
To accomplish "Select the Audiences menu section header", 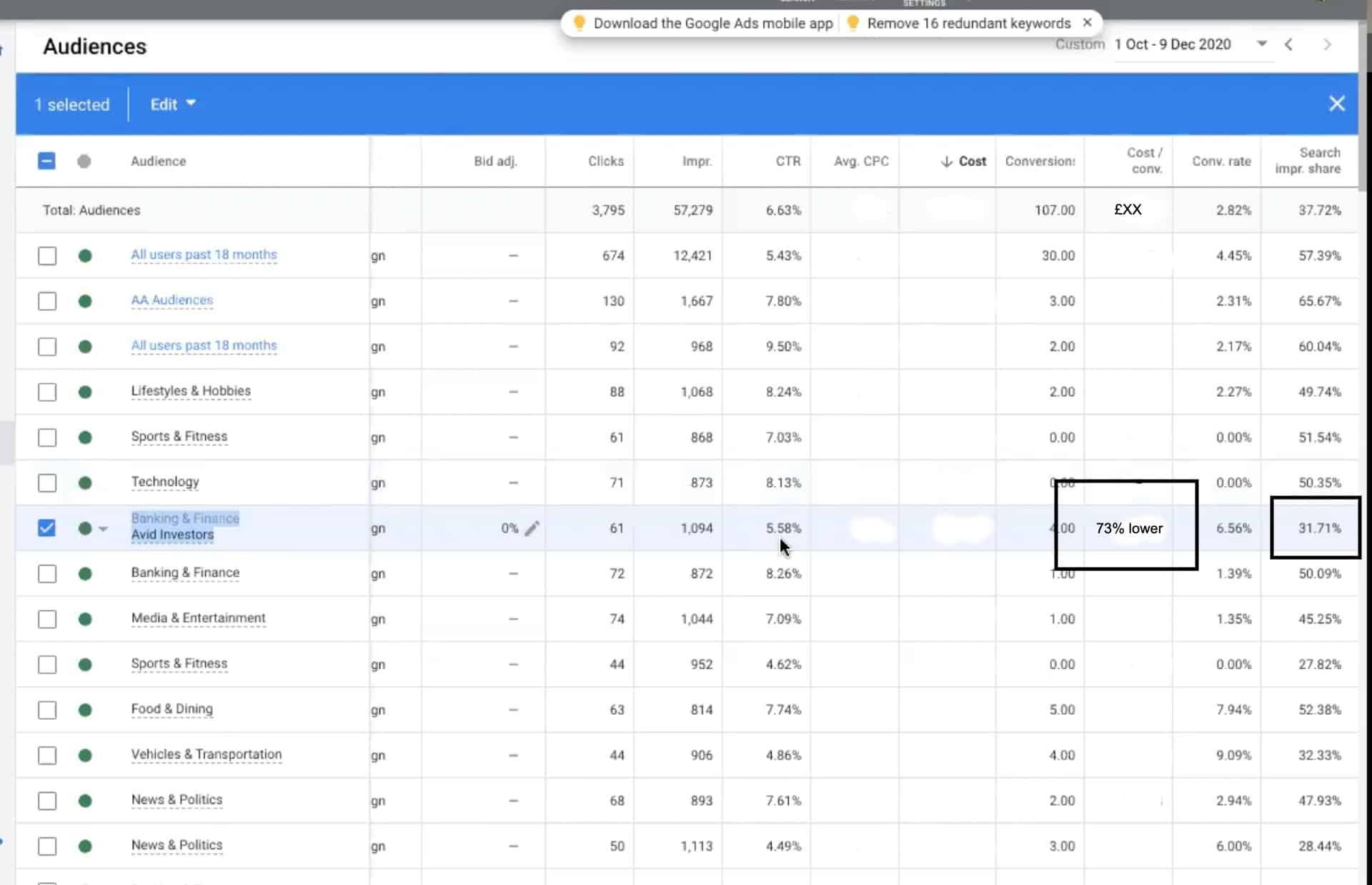I will click(x=93, y=46).
